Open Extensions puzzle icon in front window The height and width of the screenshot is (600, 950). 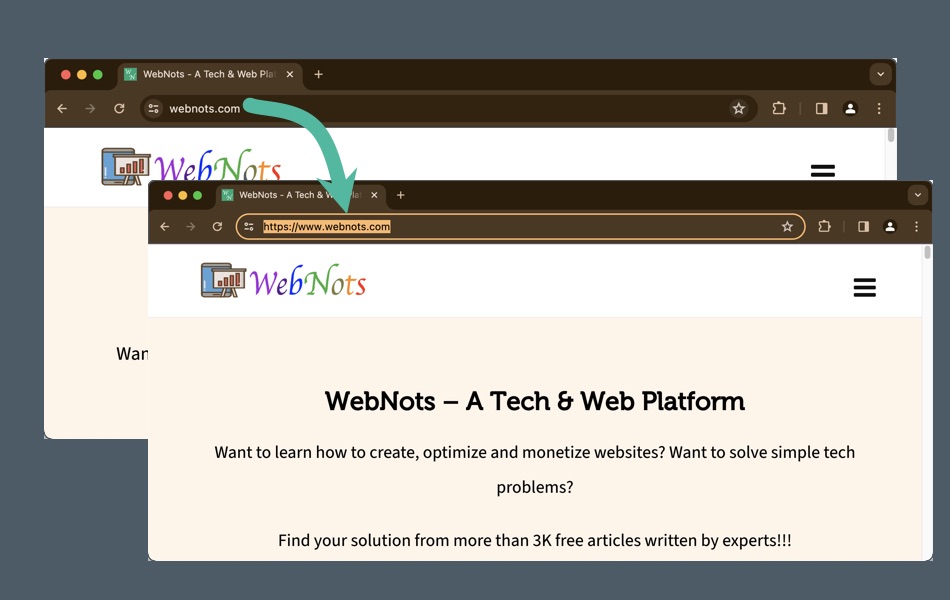coord(824,227)
